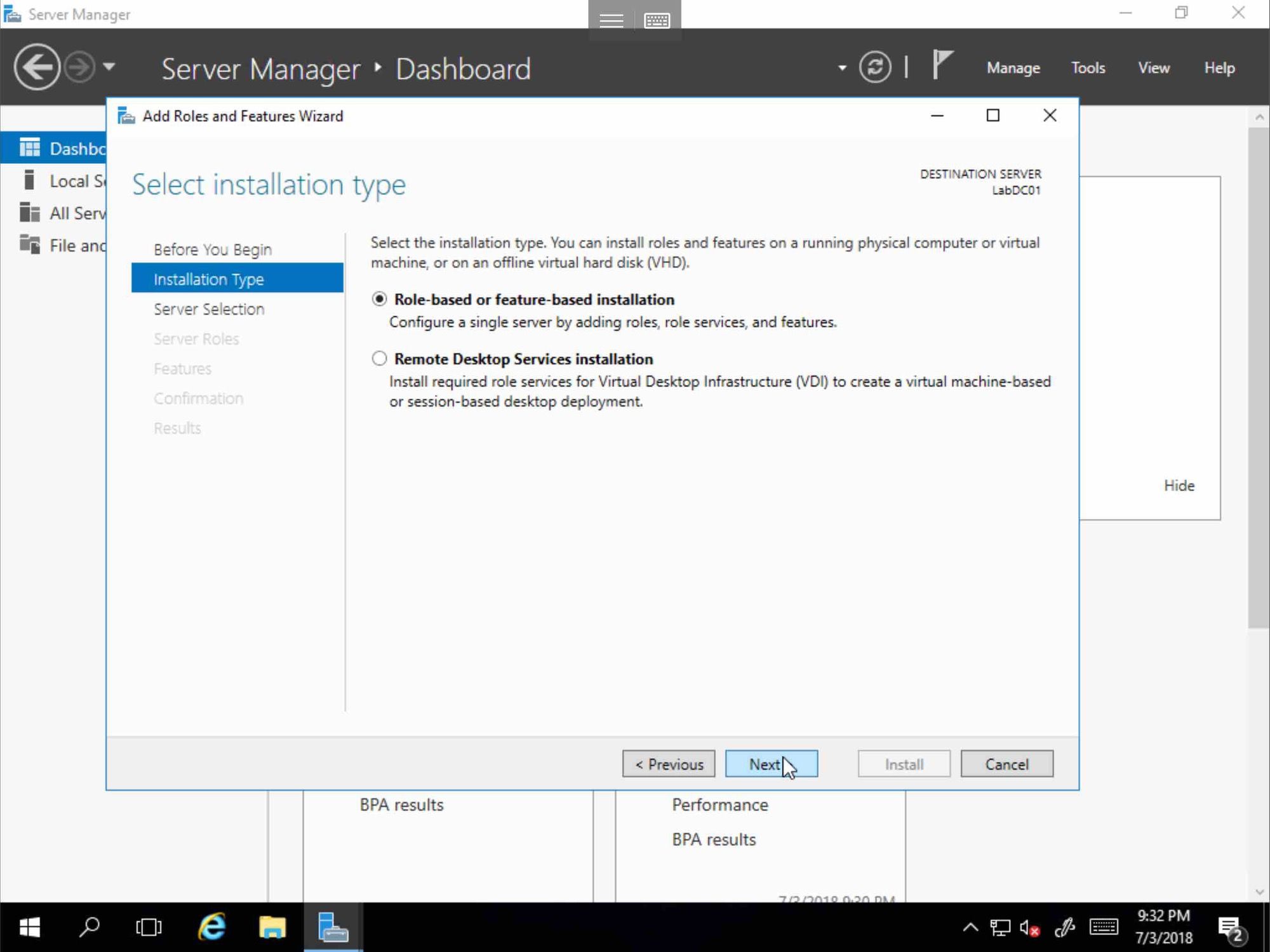Click the Server Manager title bar icon
Viewport: 1270px width, 952px height.
click(x=12, y=13)
